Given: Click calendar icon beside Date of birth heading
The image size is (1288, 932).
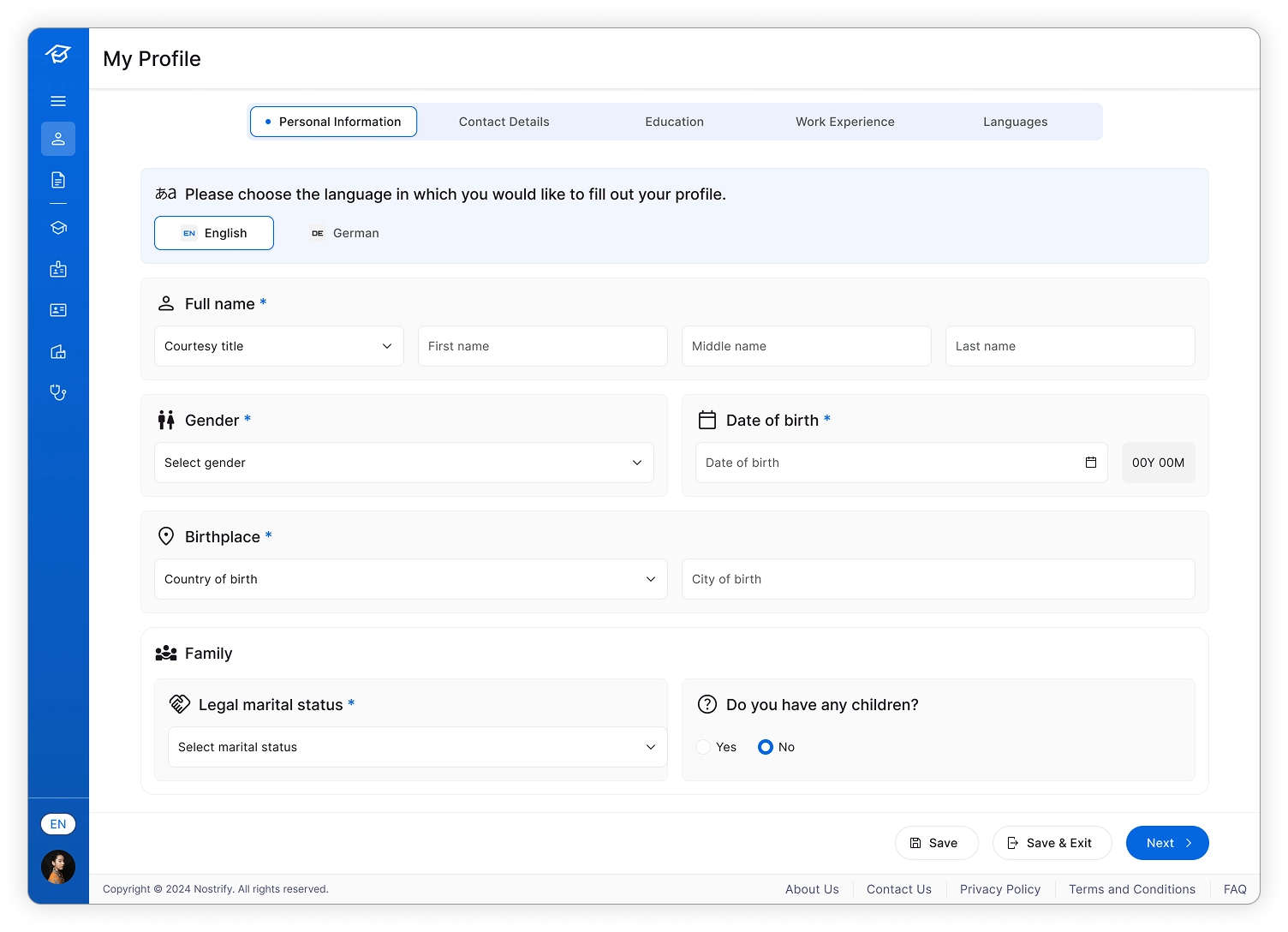Looking at the screenshot, I should pyautogui.click(x=707, y=420).
